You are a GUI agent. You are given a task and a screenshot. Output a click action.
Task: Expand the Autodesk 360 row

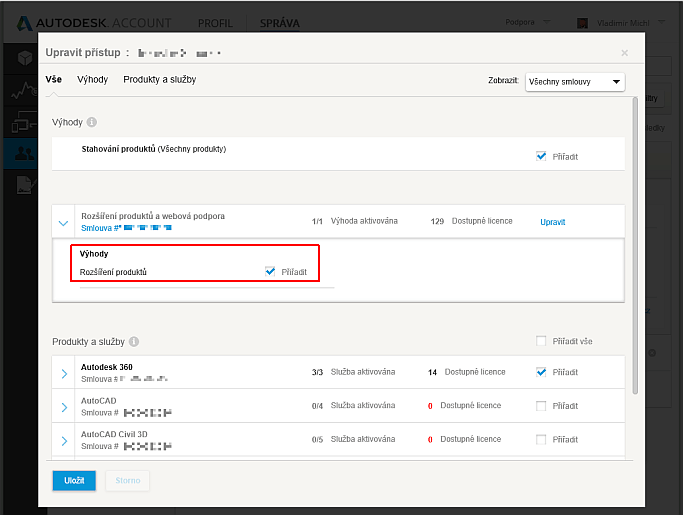tap(64, 373)
